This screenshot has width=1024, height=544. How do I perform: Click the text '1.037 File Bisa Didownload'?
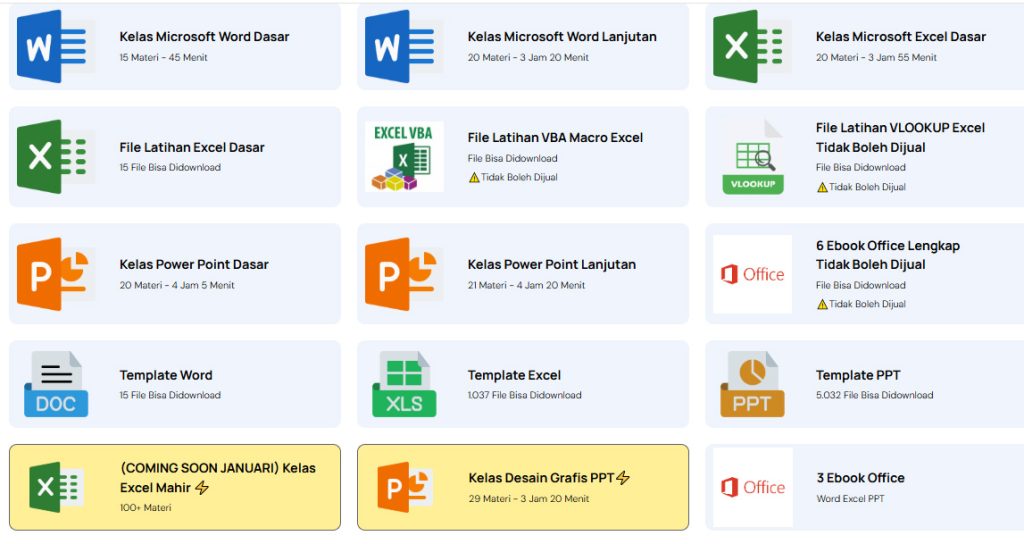point(524,395)
